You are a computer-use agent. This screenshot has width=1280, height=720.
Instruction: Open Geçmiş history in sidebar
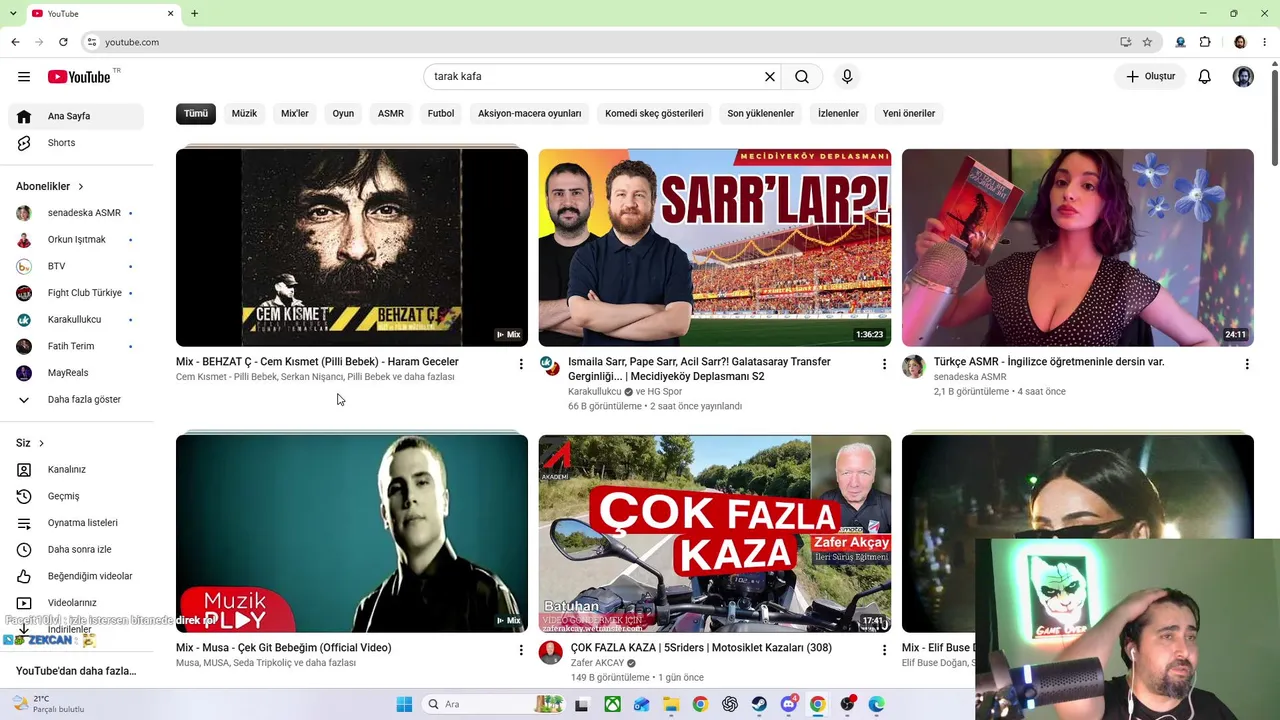[76, 496]
